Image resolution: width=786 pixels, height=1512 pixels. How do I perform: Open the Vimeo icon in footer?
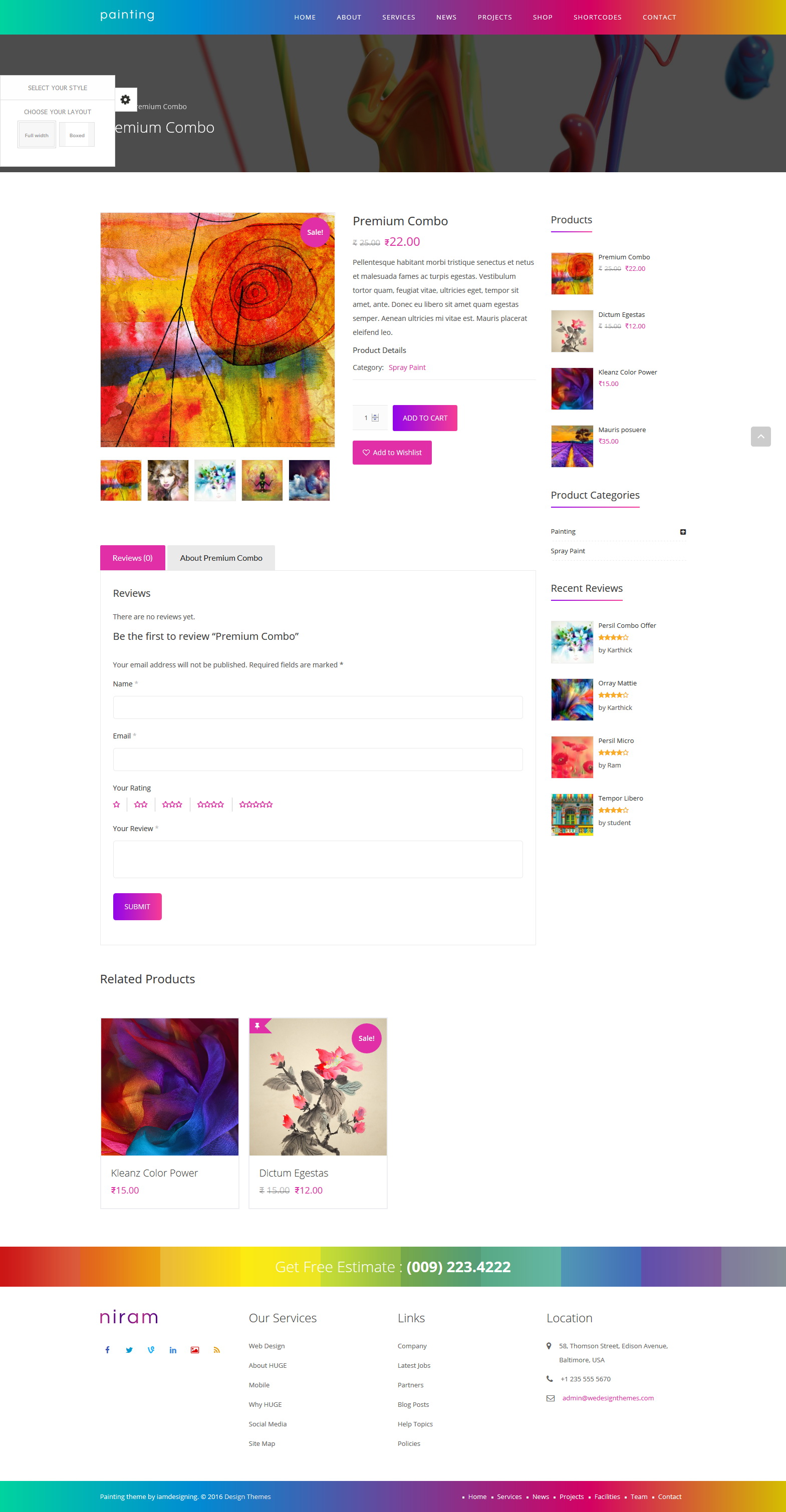coord(151,1350)
